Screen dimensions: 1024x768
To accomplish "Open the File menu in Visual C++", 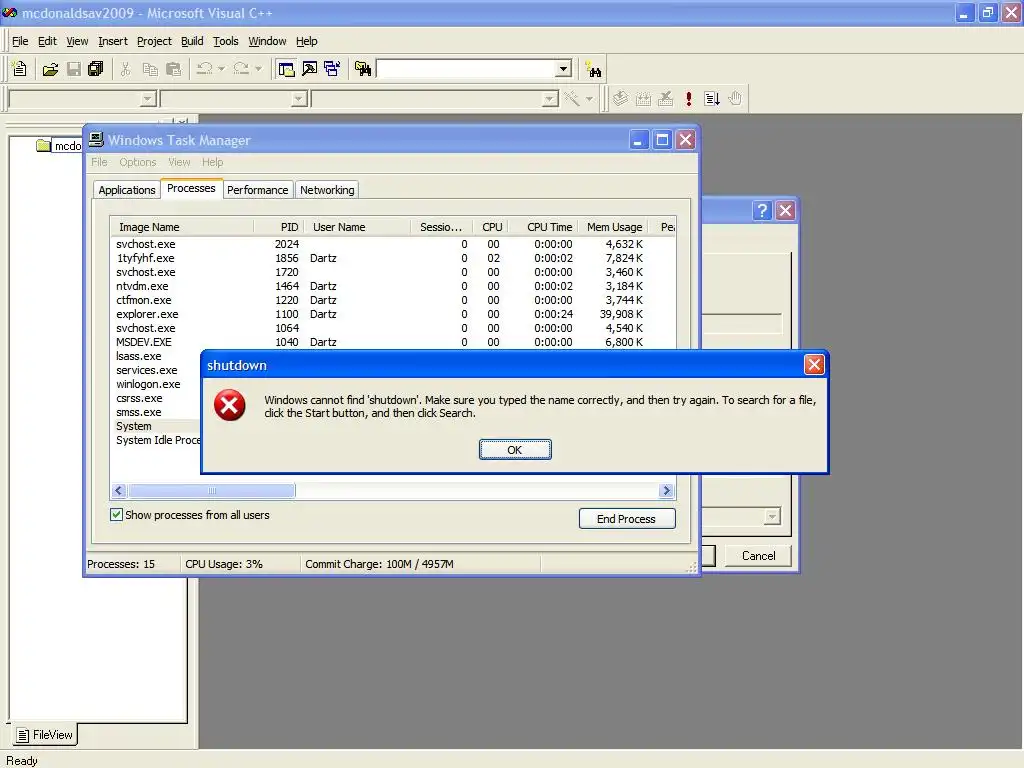I will click(x=20, y=41).
